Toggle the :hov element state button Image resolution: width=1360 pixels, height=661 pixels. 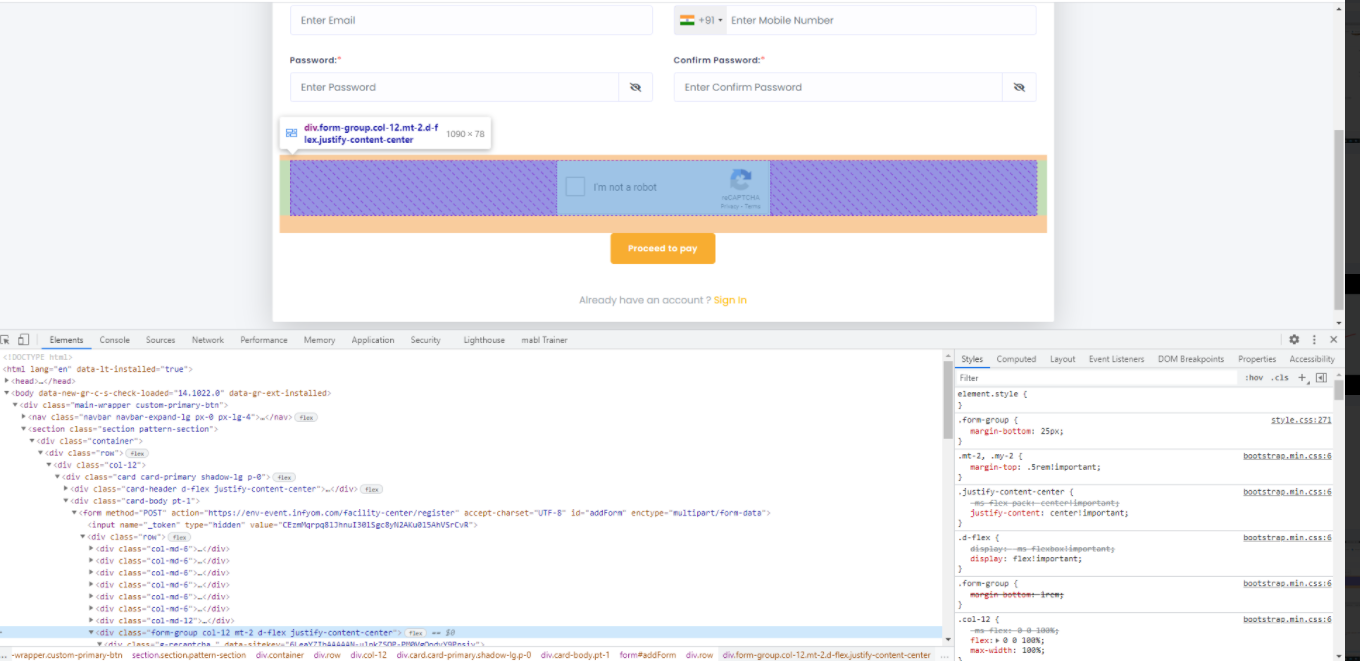(x=1254, y=378)
